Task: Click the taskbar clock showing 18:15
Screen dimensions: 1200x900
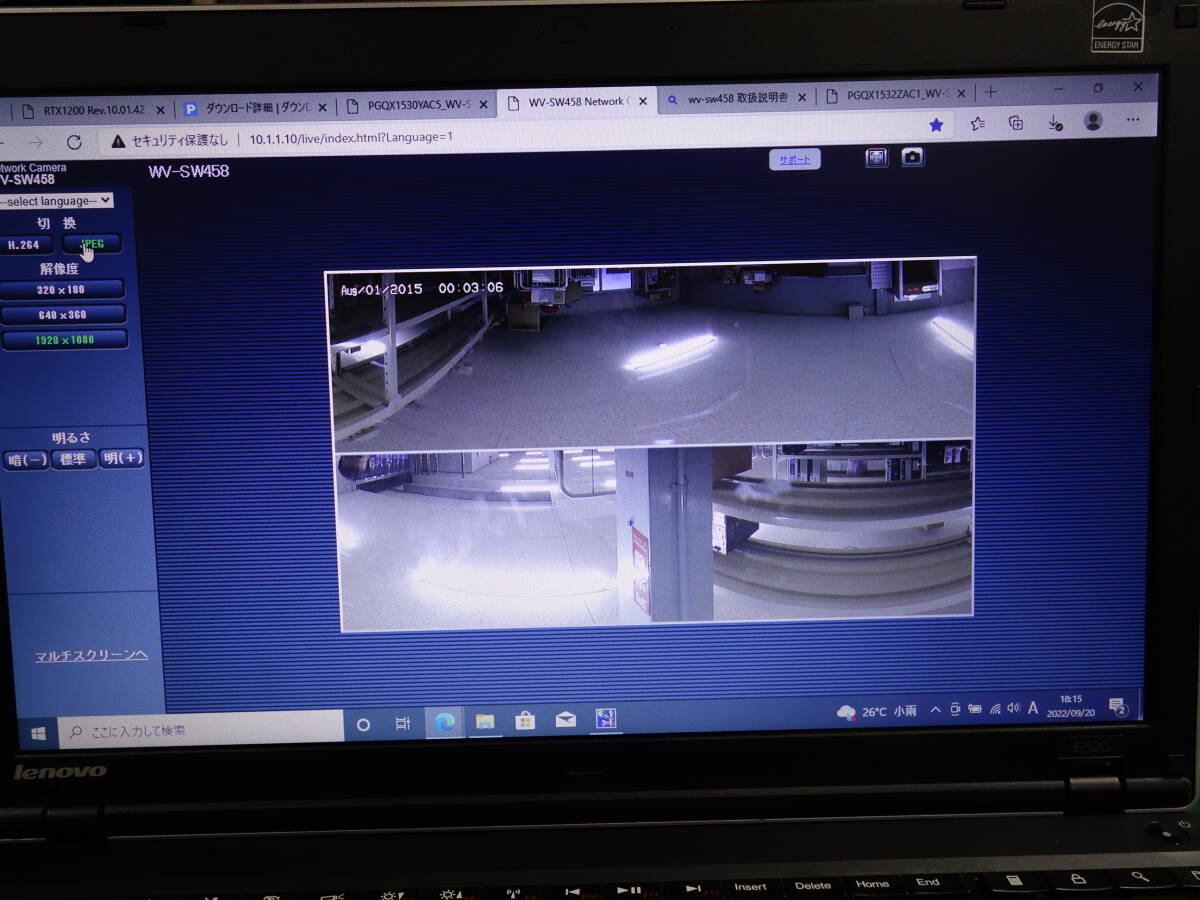Action: [1069, 706]
